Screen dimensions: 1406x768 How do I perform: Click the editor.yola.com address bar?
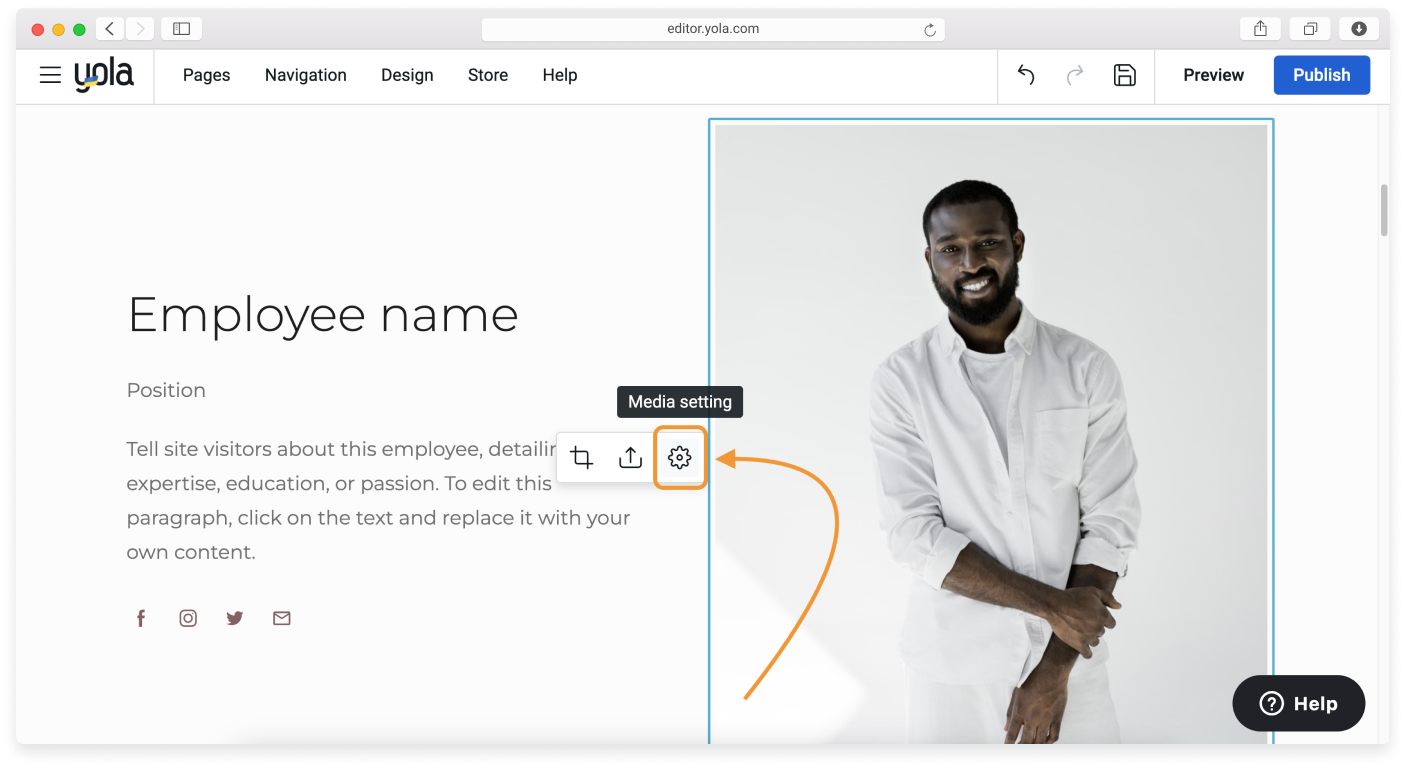pyautogui.click(x=713, y=28)
